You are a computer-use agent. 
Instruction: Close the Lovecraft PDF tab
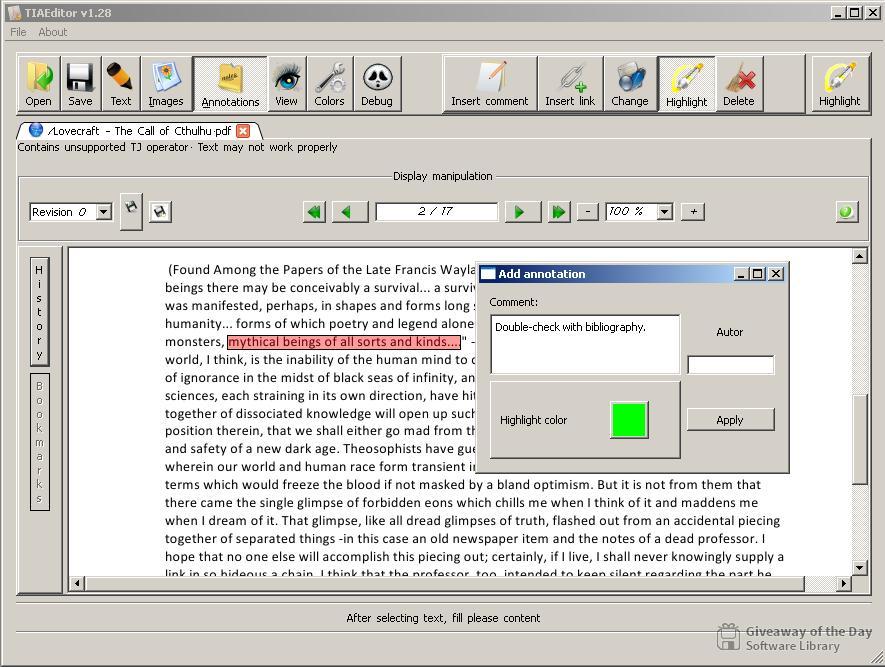coord(243,131)
